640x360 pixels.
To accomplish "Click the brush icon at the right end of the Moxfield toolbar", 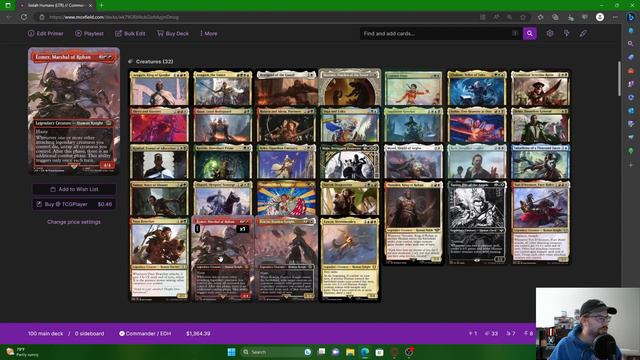I will click(x=583, y=33).
